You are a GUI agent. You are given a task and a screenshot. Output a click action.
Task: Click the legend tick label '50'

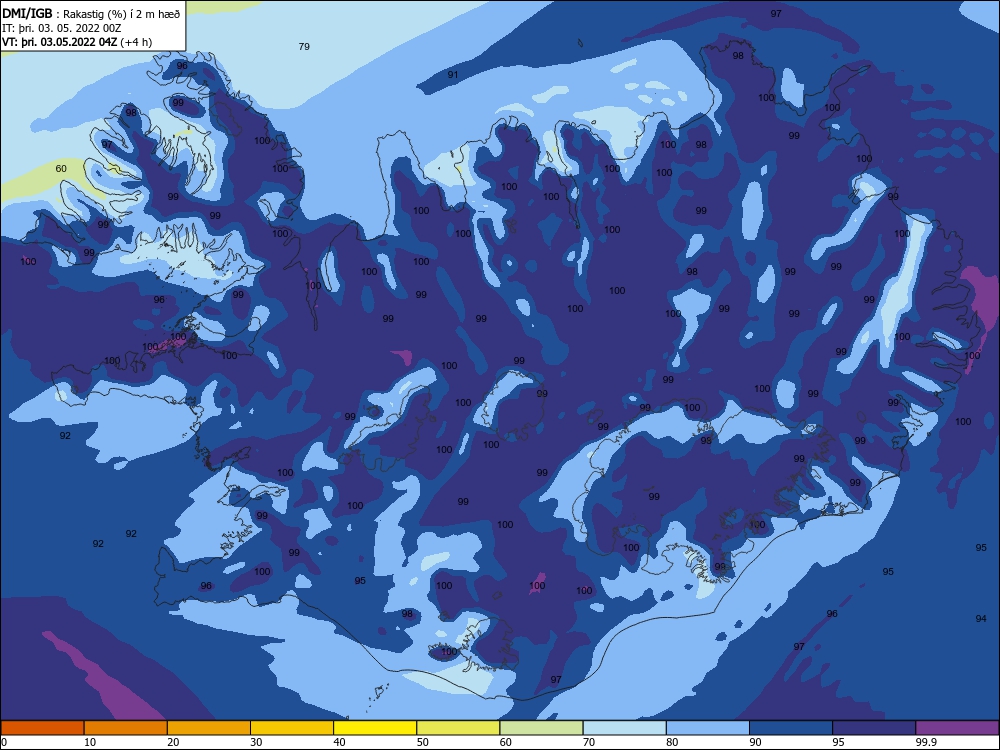[423, 742]
